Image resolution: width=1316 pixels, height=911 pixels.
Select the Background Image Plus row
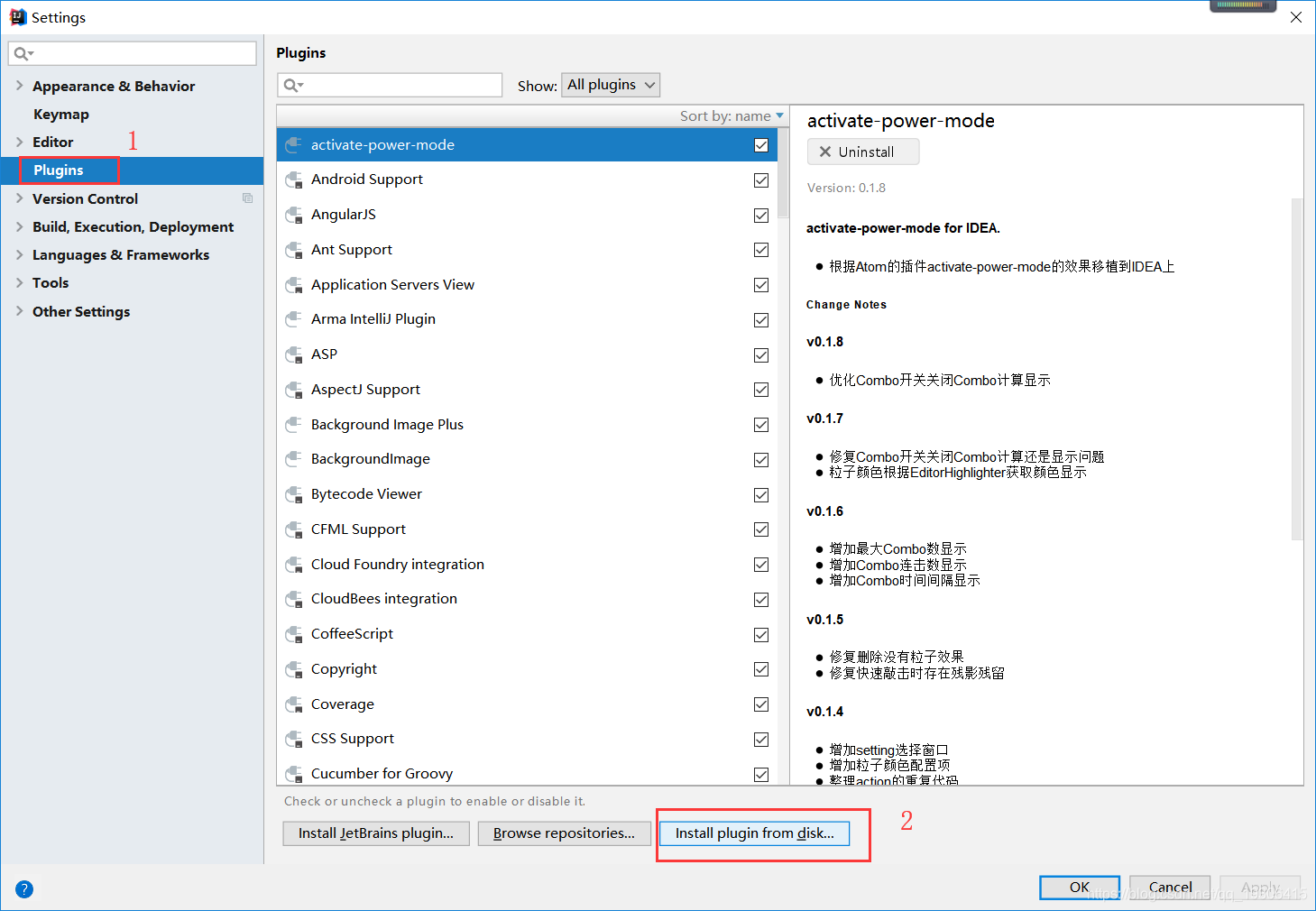coord(527,425)
